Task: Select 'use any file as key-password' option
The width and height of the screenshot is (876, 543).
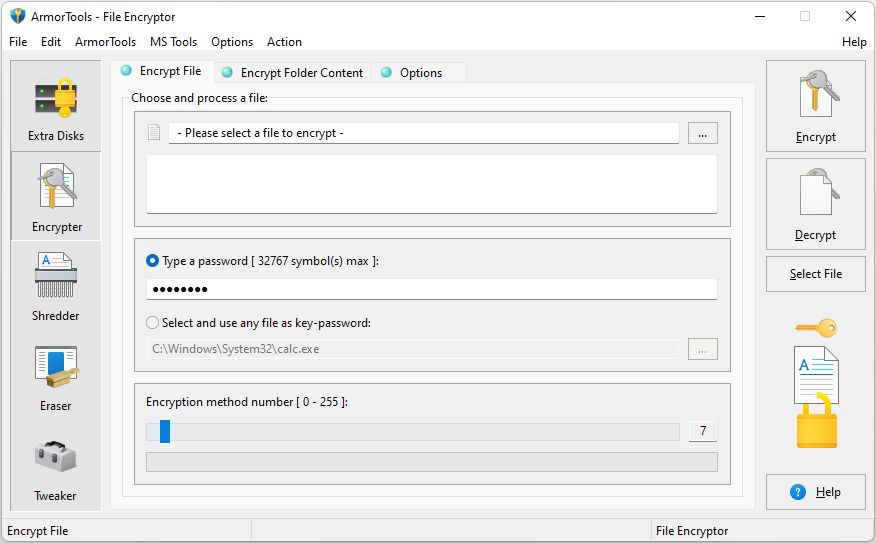Action: (153, 323)
